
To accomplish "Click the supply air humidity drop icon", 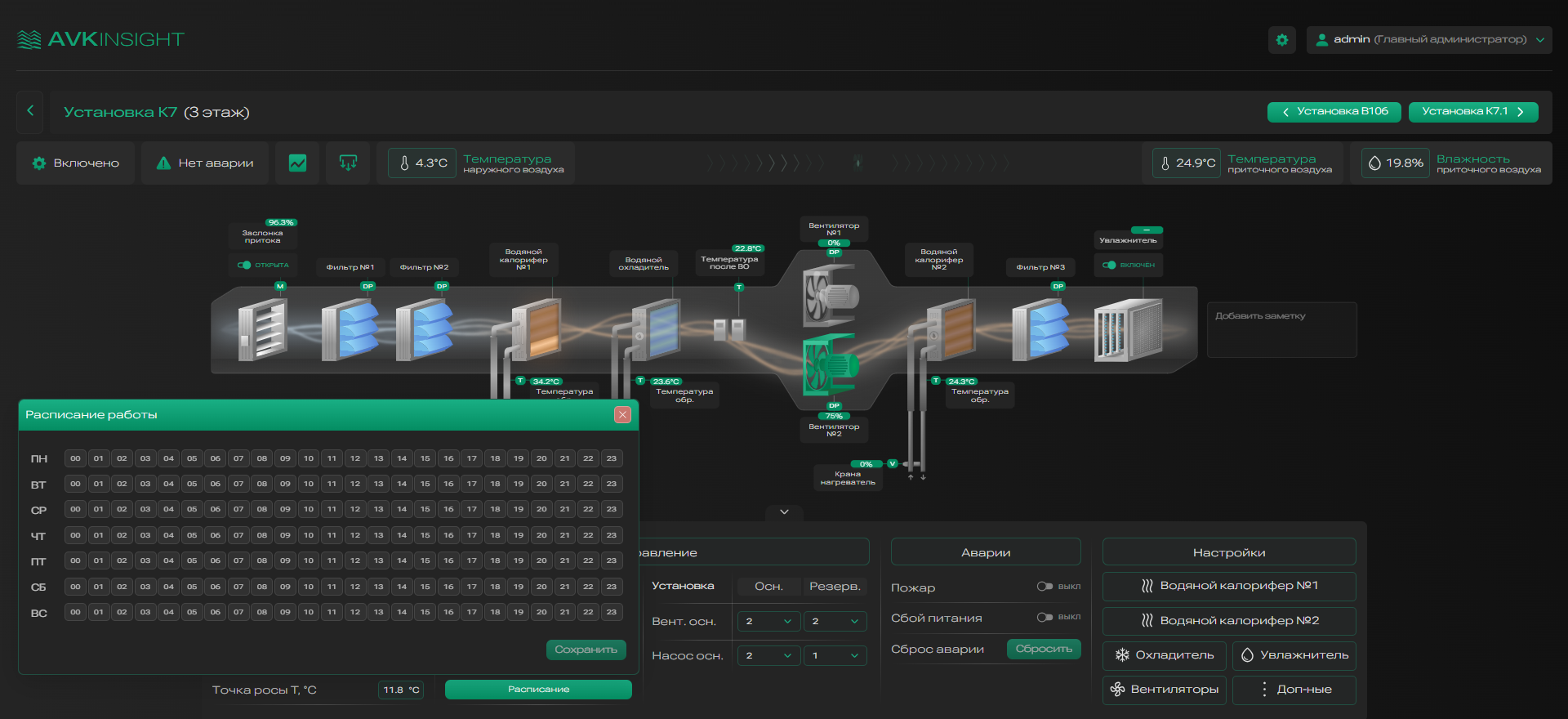I will [x=1374, y=163].
